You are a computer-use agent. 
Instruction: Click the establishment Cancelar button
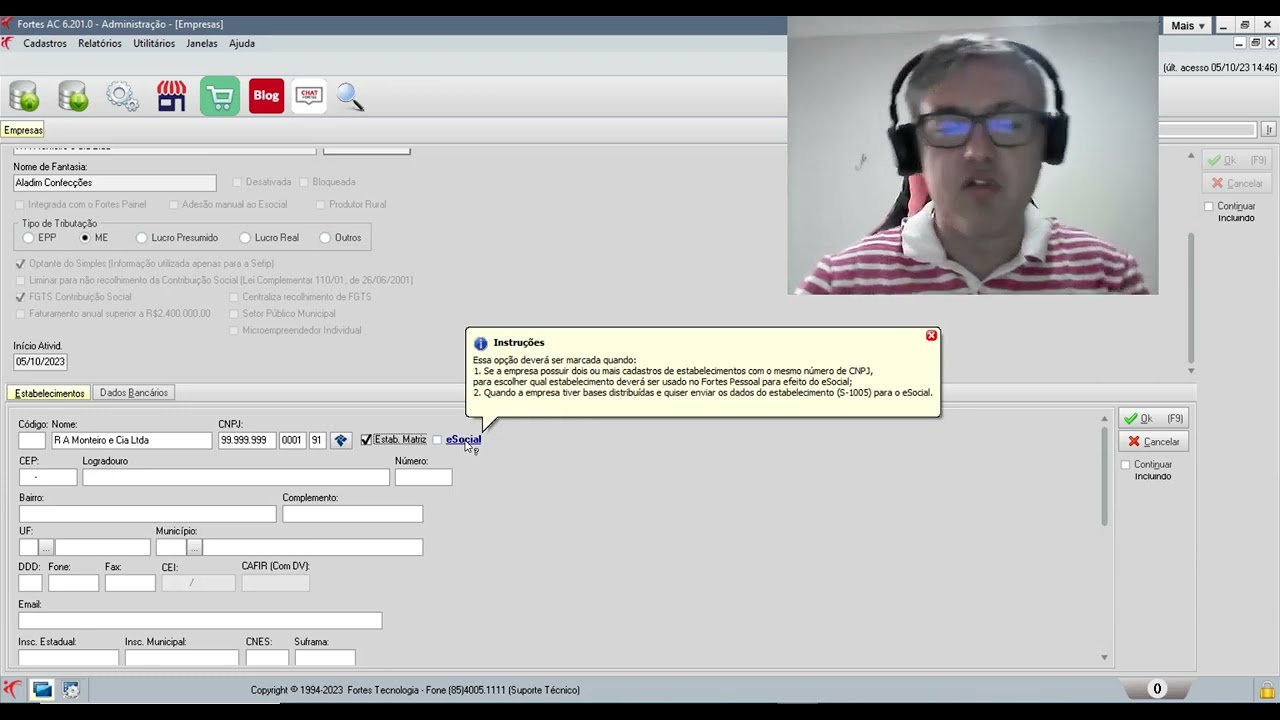point(1153,442)
